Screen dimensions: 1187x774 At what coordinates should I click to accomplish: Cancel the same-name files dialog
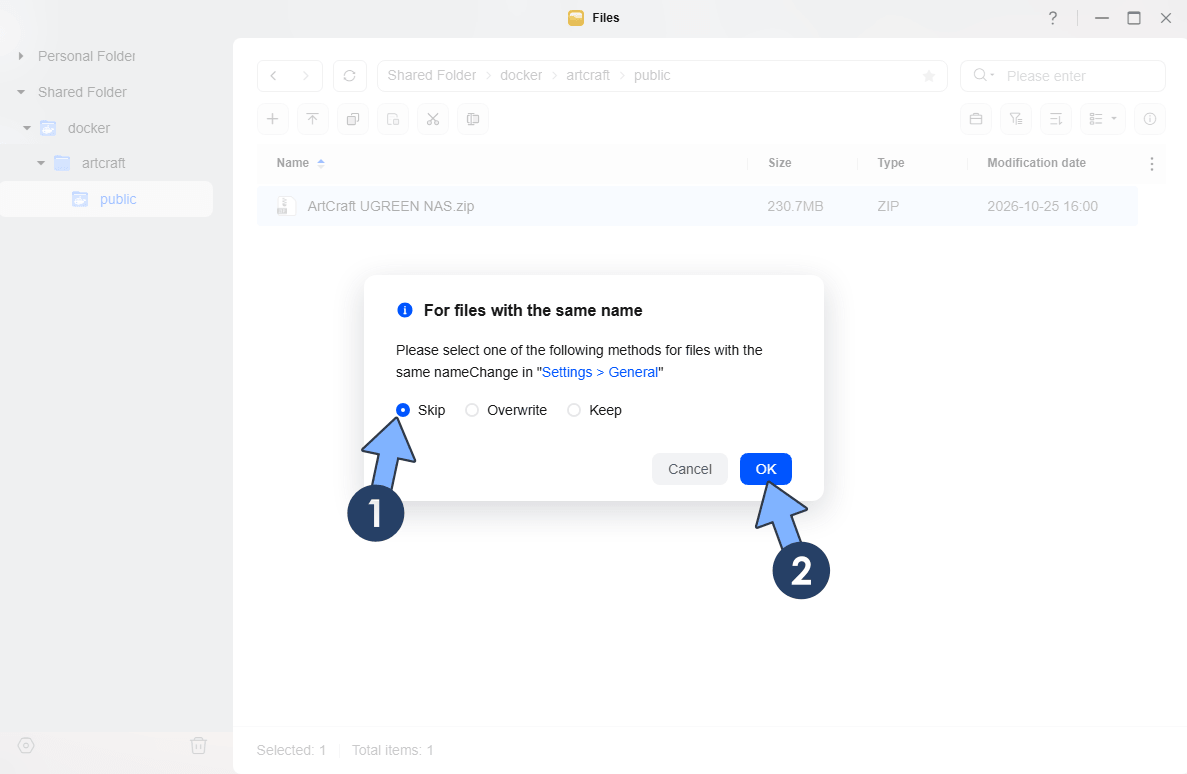[690, 469]
